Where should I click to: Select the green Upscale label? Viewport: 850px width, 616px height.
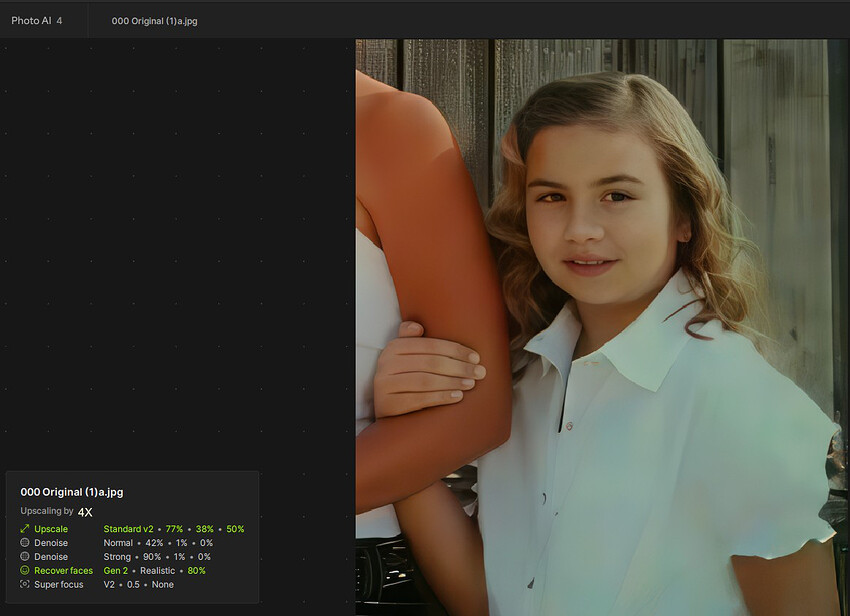[51, 529]
